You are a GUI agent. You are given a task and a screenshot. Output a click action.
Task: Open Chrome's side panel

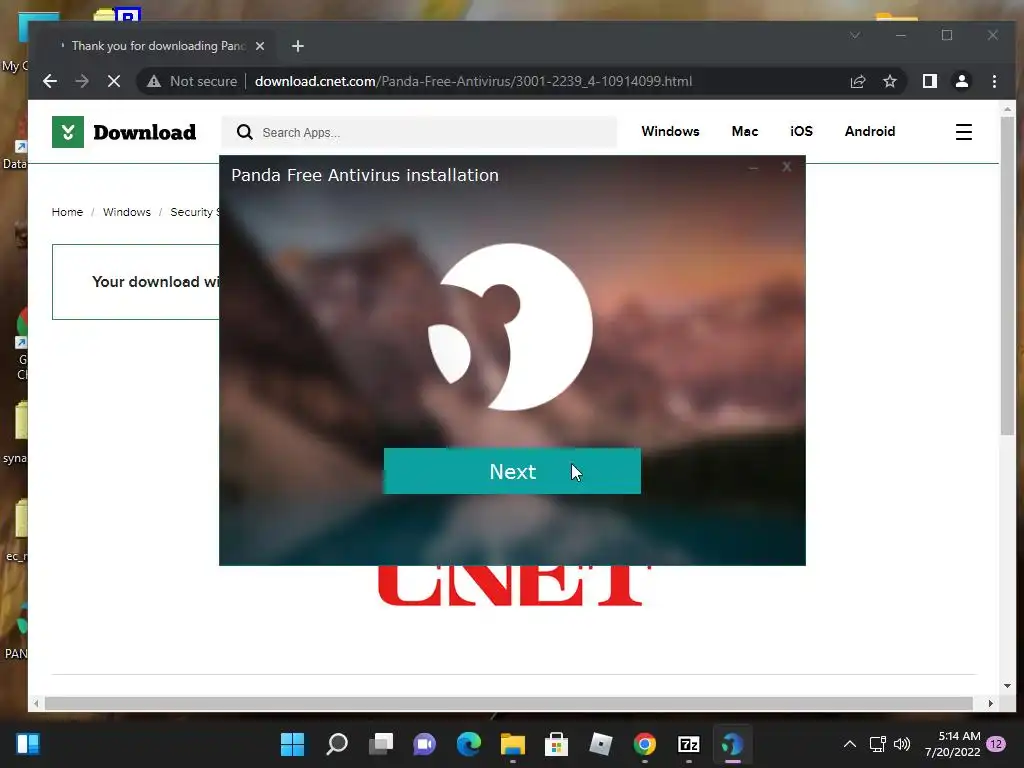[x=929, y=81]
